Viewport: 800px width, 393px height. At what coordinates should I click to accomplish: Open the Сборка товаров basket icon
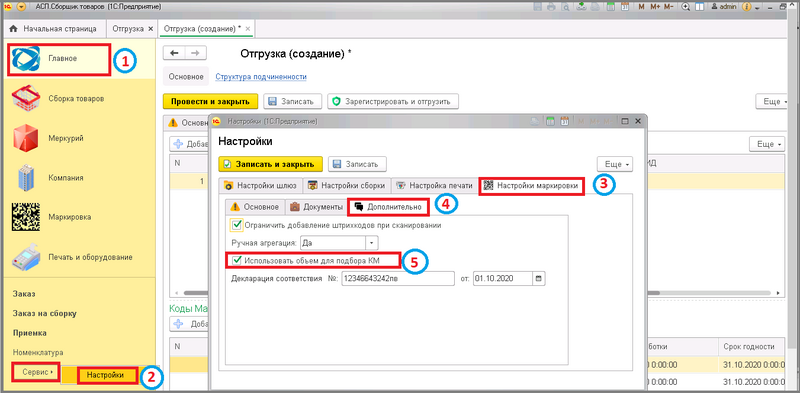pos(26,99)
